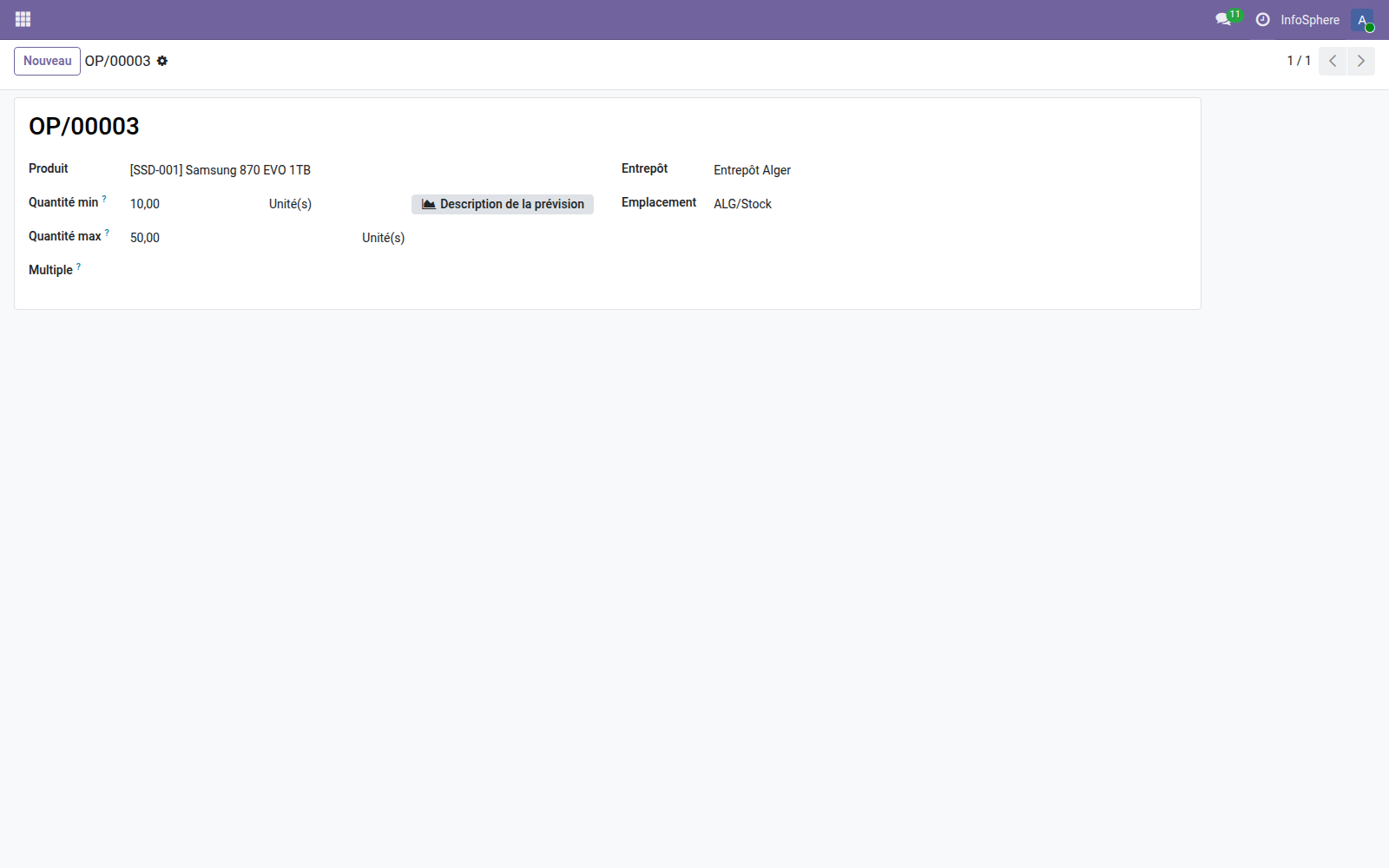Open the user avatar menu
Screen dimensions: 1389x868
pos(1361,19)
